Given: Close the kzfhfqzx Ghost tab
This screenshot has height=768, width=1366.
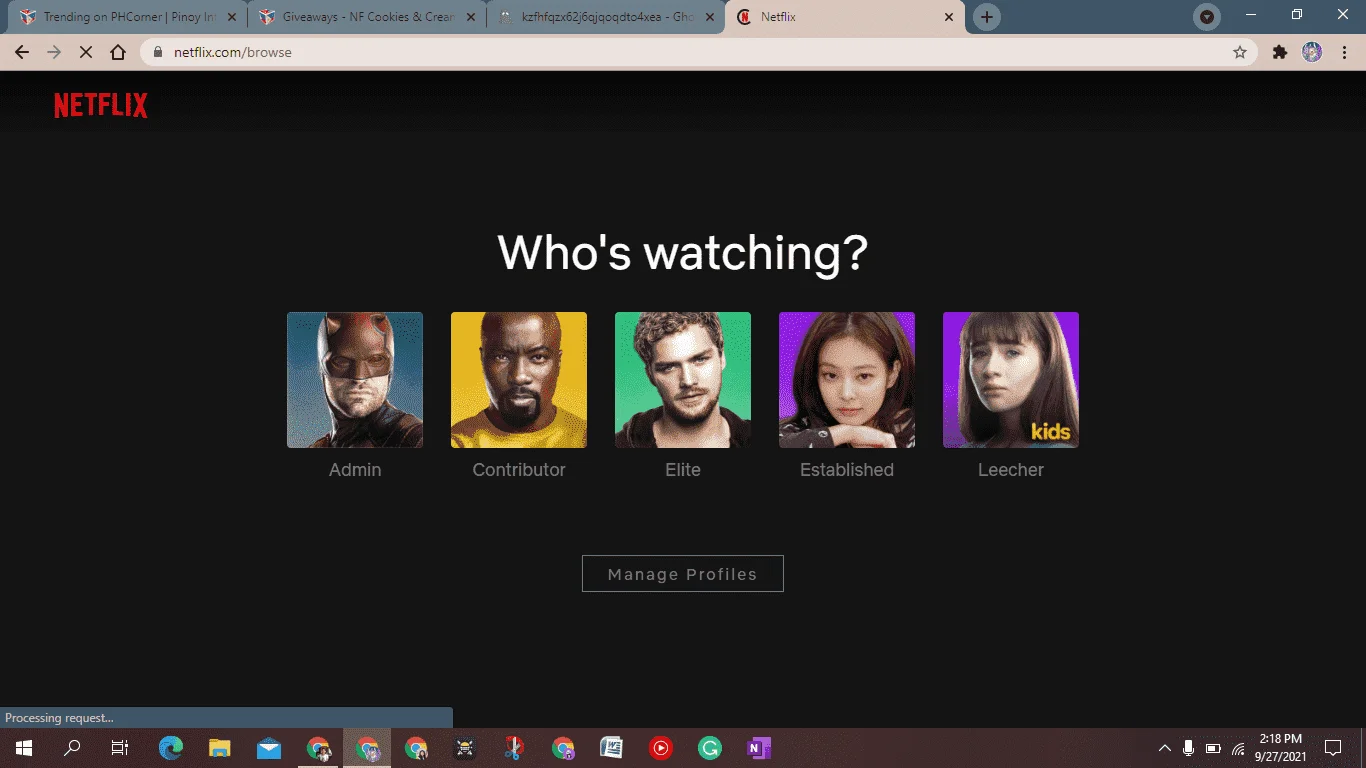Looking at the screenshot, I should coord(710,17).
